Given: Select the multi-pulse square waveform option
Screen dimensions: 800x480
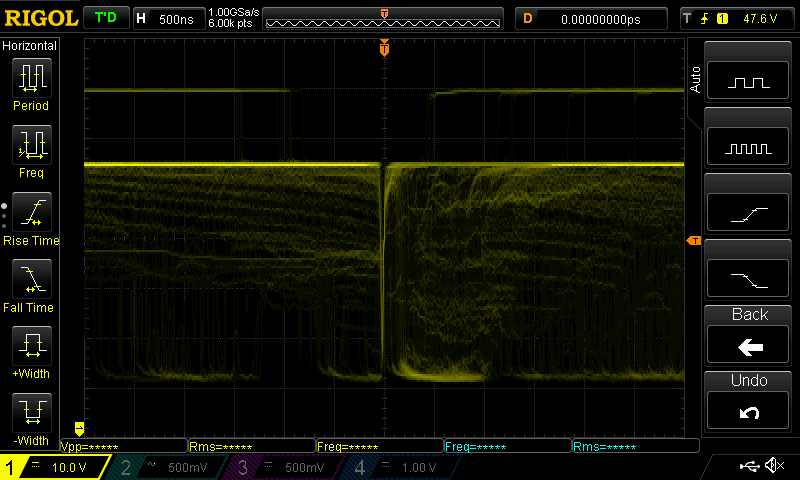Looking at the screenshot, I should [750, 149].
